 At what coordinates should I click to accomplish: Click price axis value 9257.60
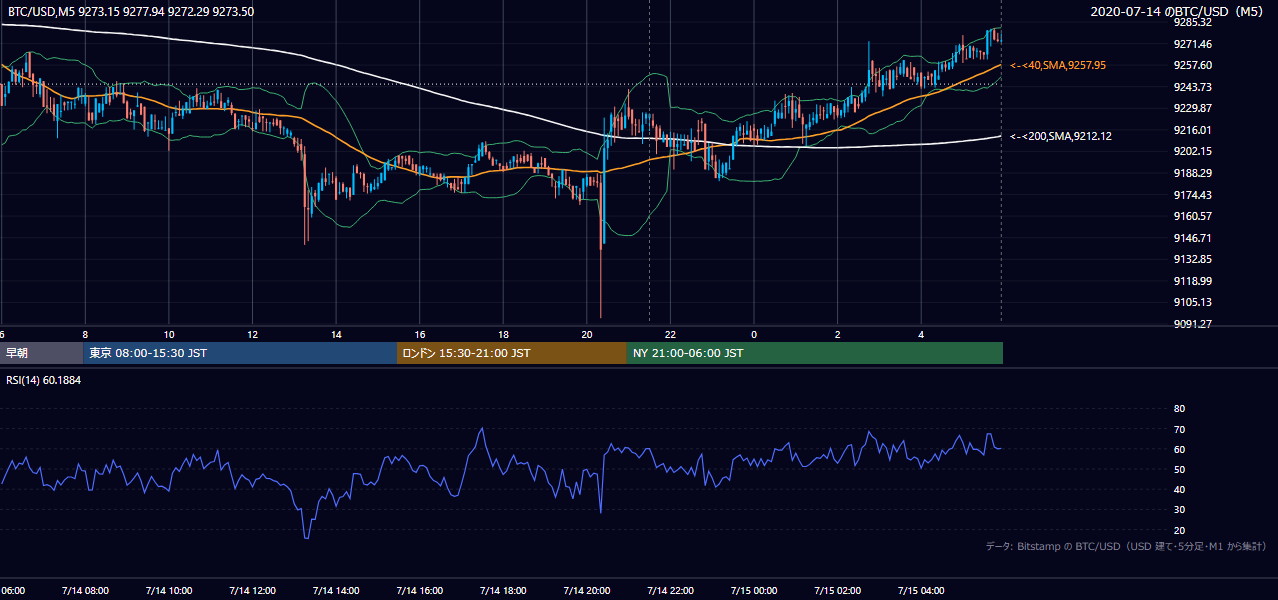tap(1193, 65)
